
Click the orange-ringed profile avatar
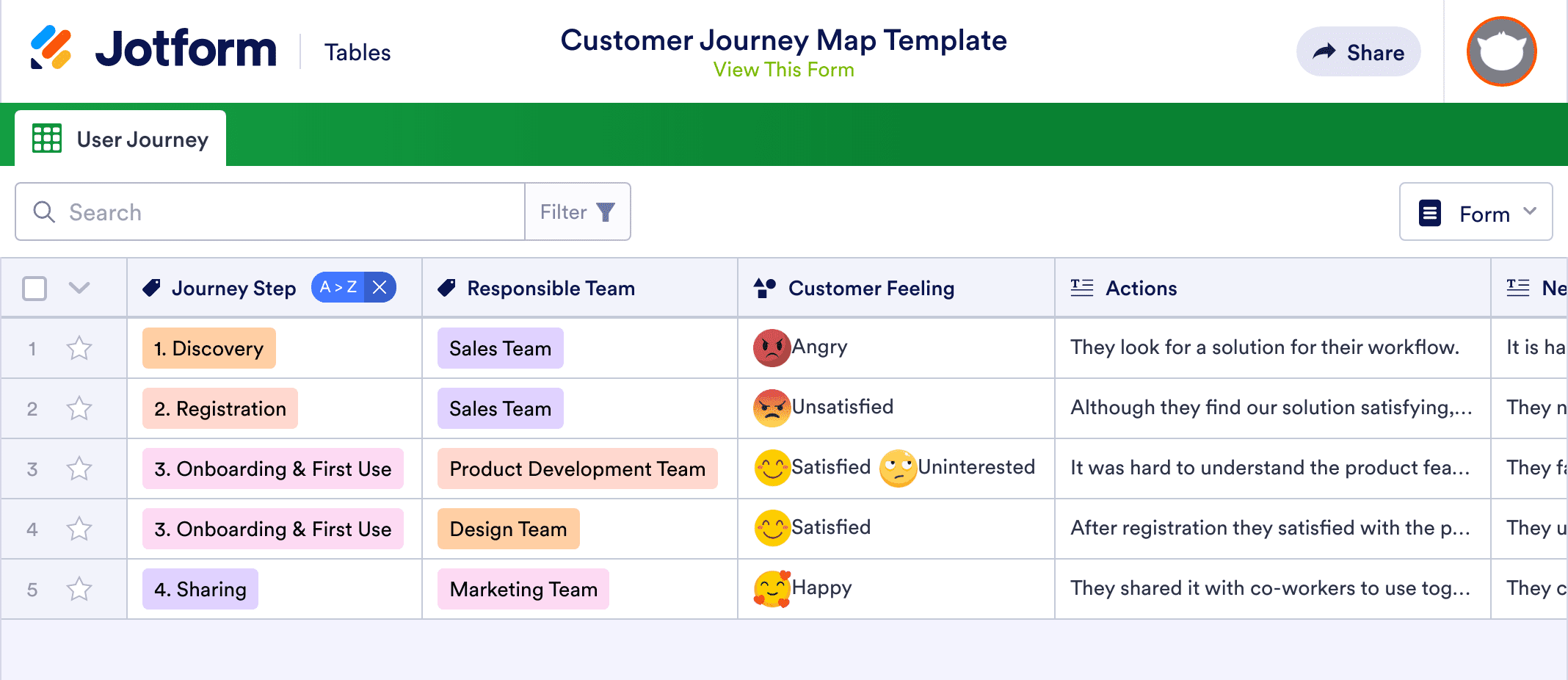pos(1501,51)
